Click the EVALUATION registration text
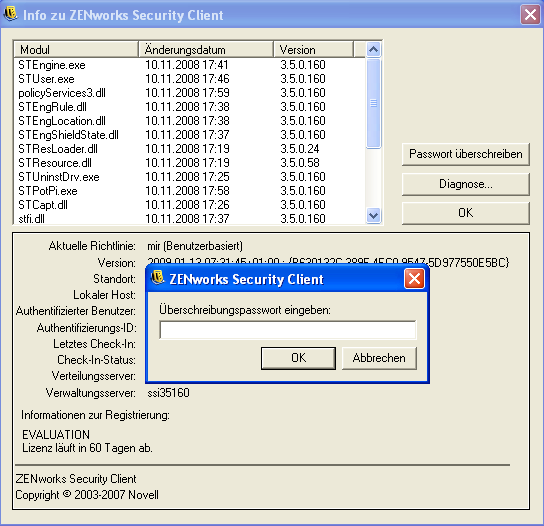 [x=56, y=435]
